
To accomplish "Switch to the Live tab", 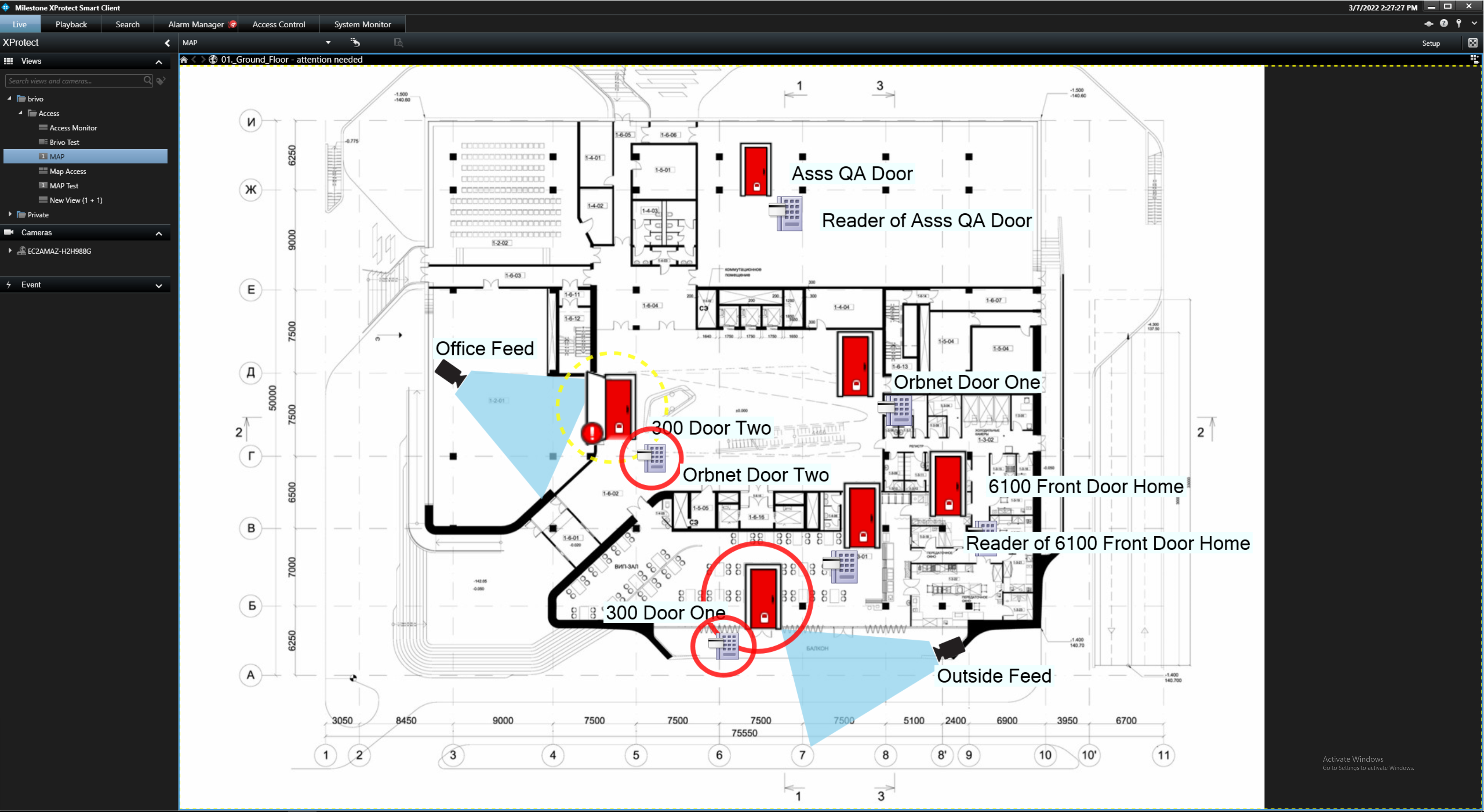I will (20, 24).
